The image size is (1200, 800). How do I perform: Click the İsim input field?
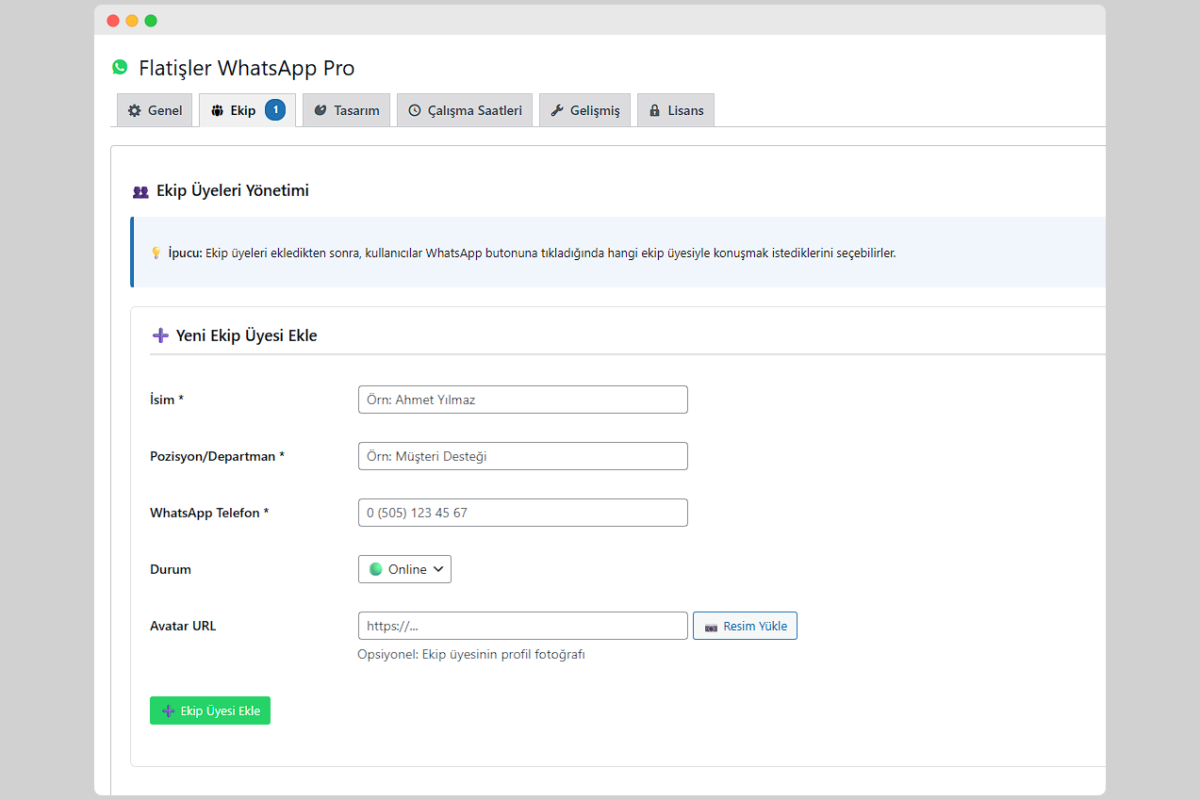coord(522,399)
